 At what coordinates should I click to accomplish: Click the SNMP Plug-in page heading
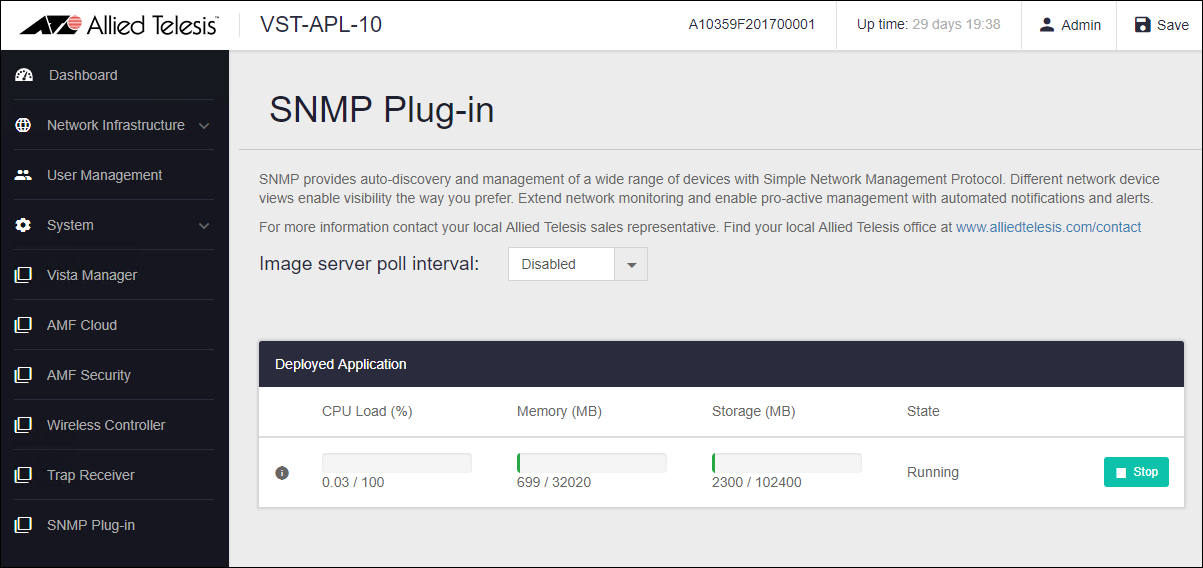[382, 110]
